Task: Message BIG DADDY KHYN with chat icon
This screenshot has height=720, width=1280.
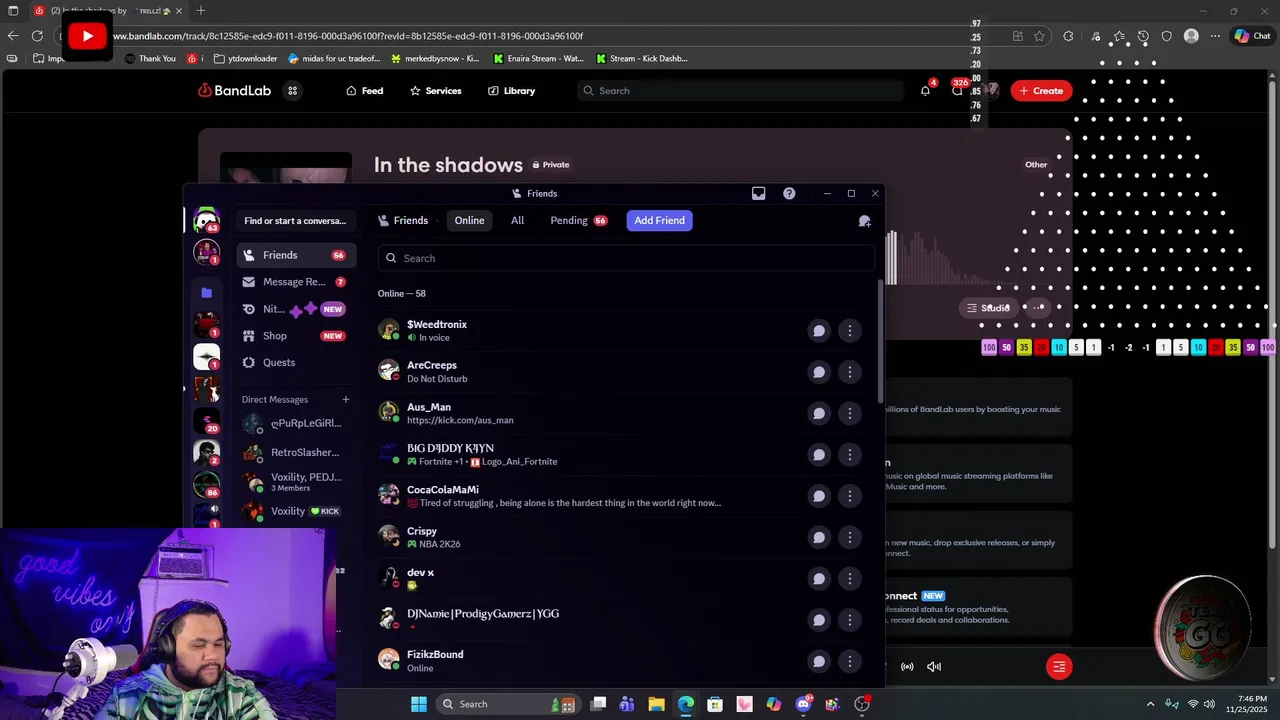Action: click(819, 455)
